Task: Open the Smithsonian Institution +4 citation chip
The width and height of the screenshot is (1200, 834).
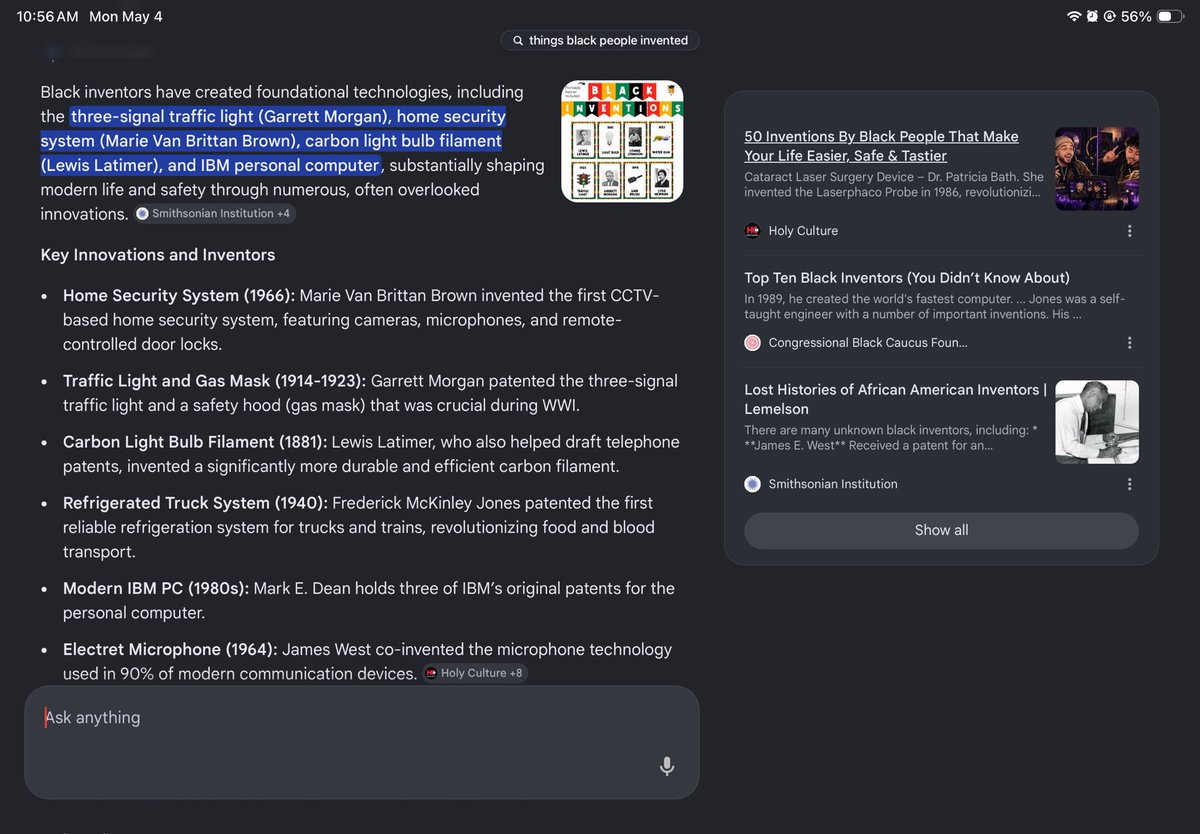Action: [214, 214]
